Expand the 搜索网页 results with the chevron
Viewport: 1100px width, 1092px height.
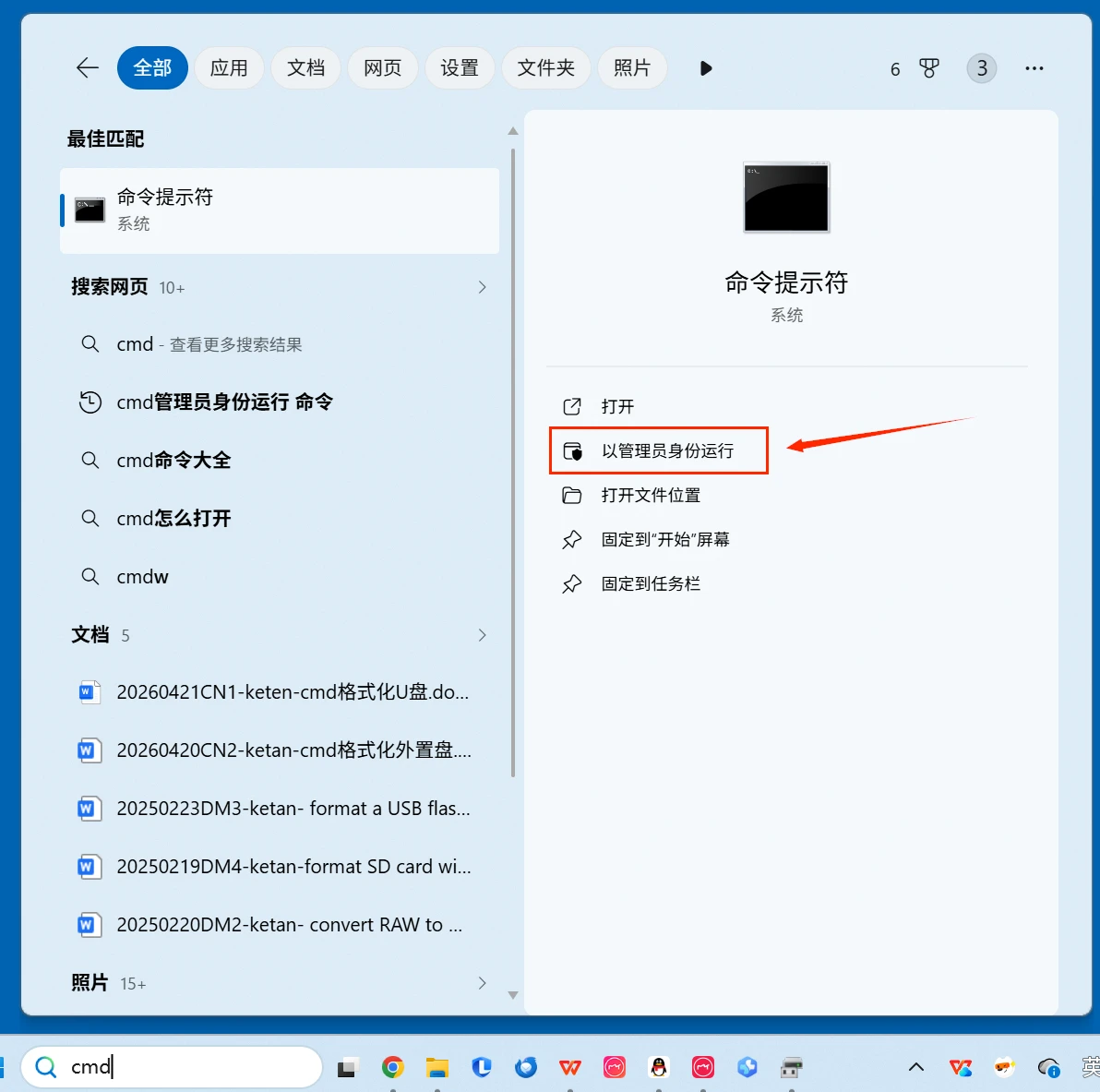pyautogui.click(x=482, y=287)
